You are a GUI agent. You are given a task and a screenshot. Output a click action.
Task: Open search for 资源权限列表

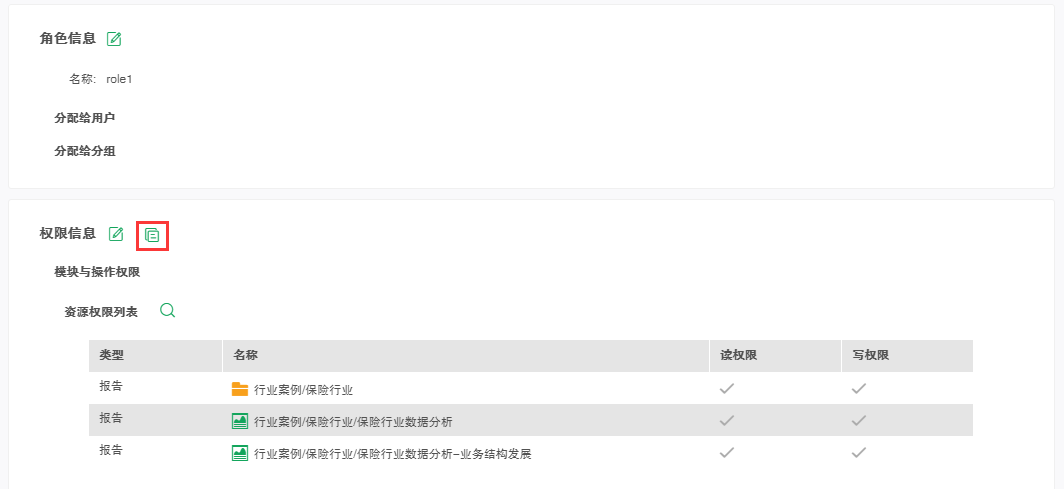click(168, 311)
